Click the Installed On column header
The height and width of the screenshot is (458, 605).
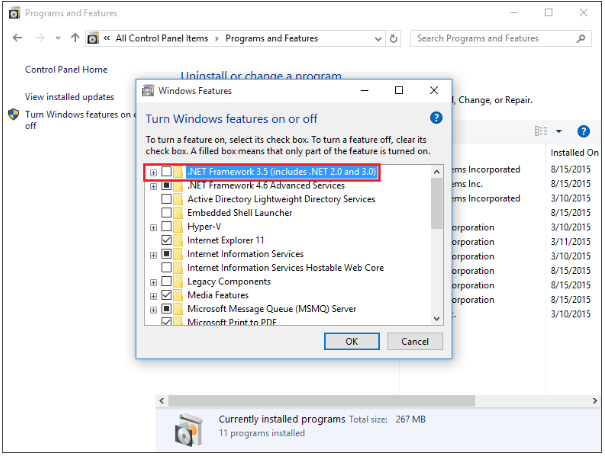(x=574, y=153)
